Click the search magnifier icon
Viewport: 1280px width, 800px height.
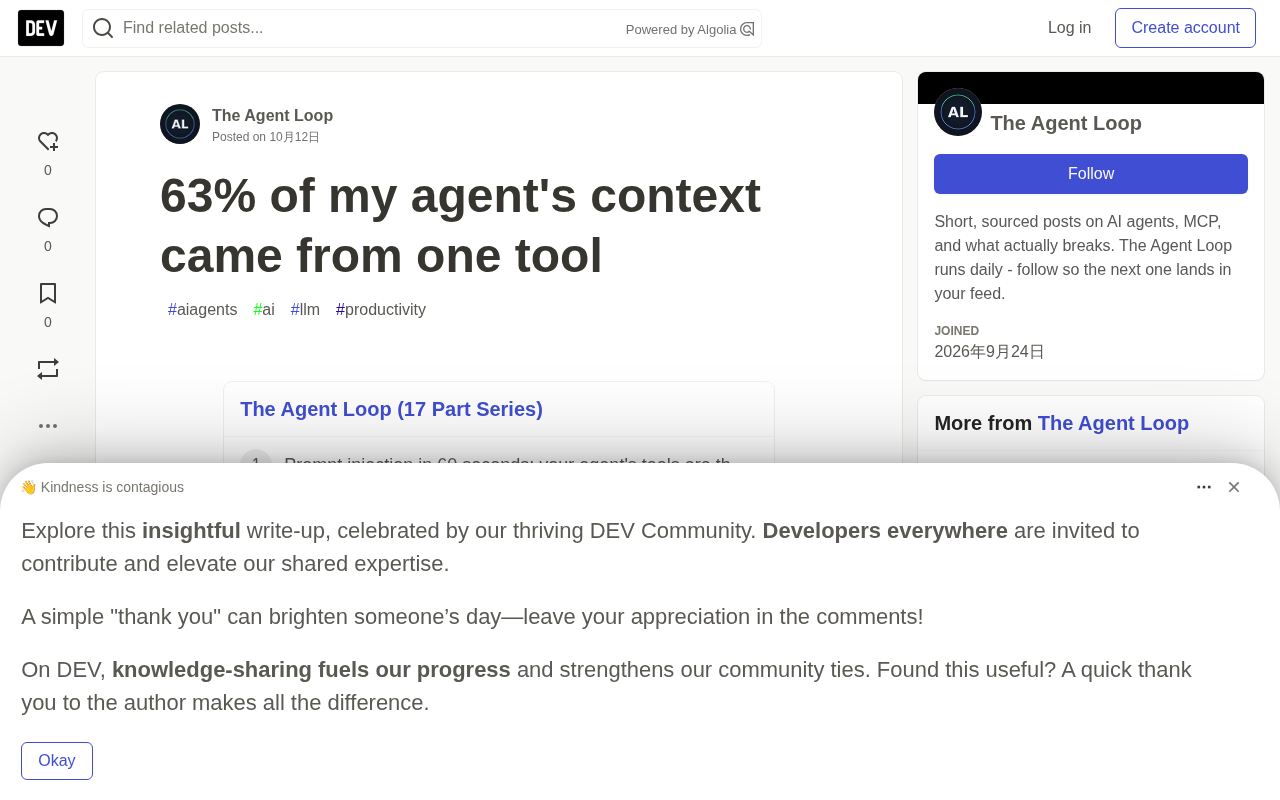103,28
